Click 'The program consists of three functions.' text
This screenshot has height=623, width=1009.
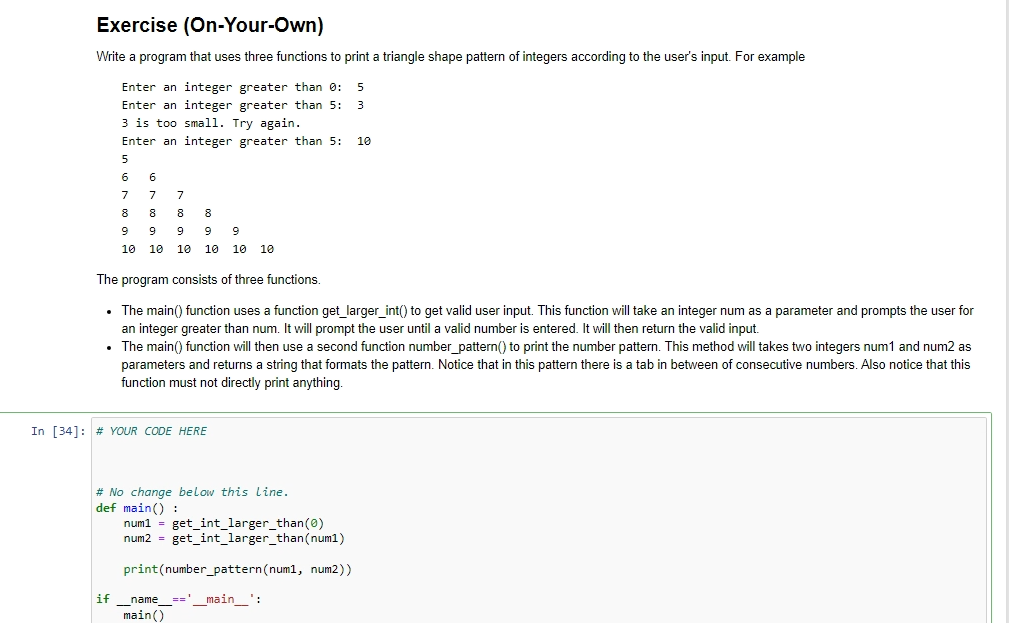[x=208, y=280]
